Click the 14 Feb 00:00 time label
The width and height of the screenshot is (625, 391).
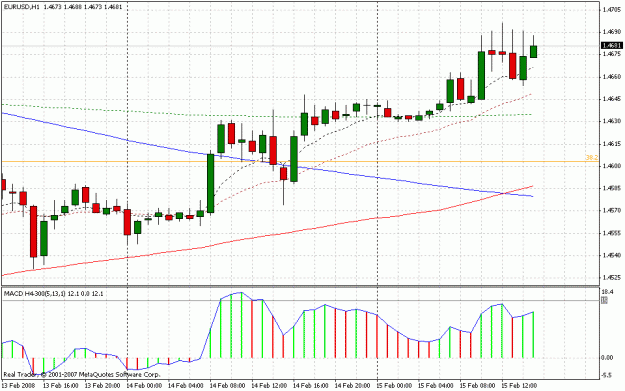point(144,386)
